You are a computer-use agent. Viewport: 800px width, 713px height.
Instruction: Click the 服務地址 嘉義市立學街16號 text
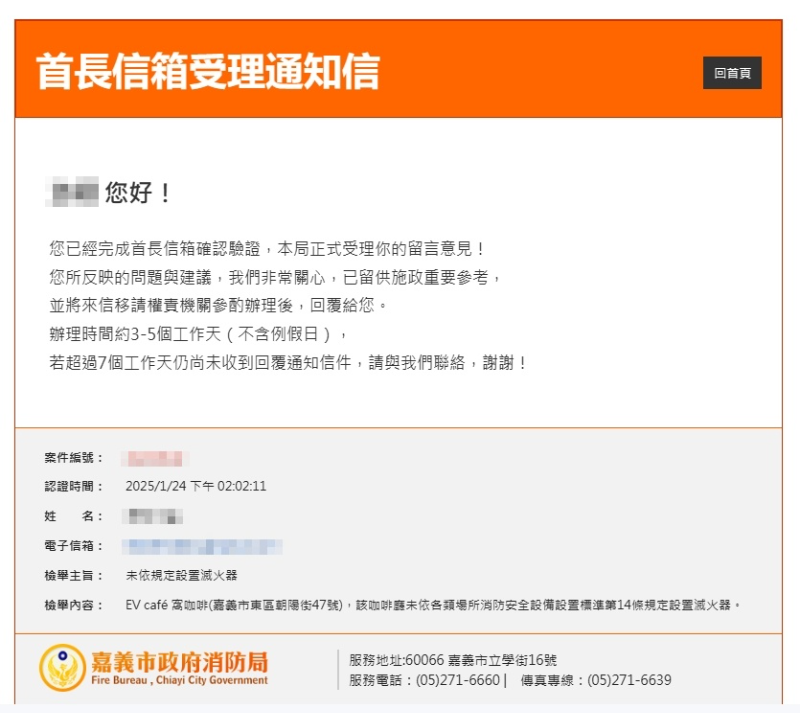point(453,660)
